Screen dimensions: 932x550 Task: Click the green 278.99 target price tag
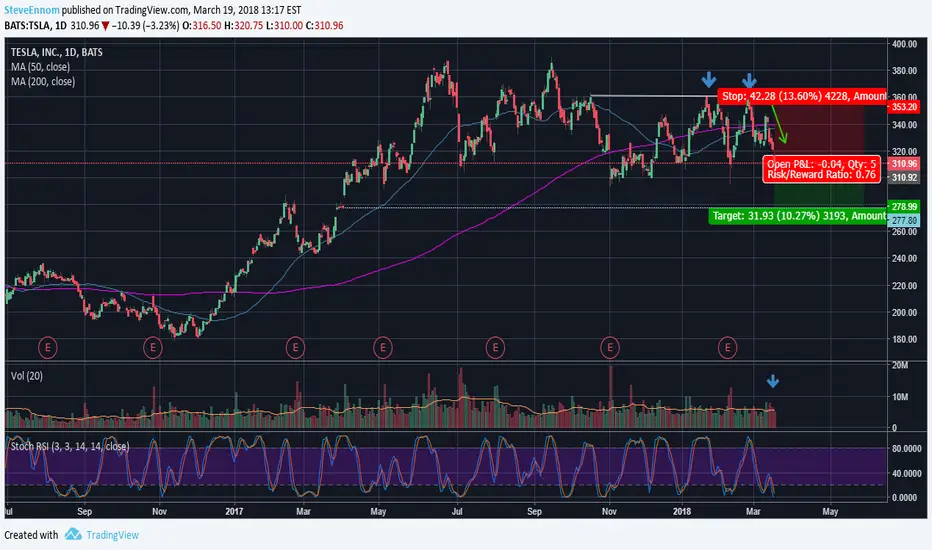[903, 207]
